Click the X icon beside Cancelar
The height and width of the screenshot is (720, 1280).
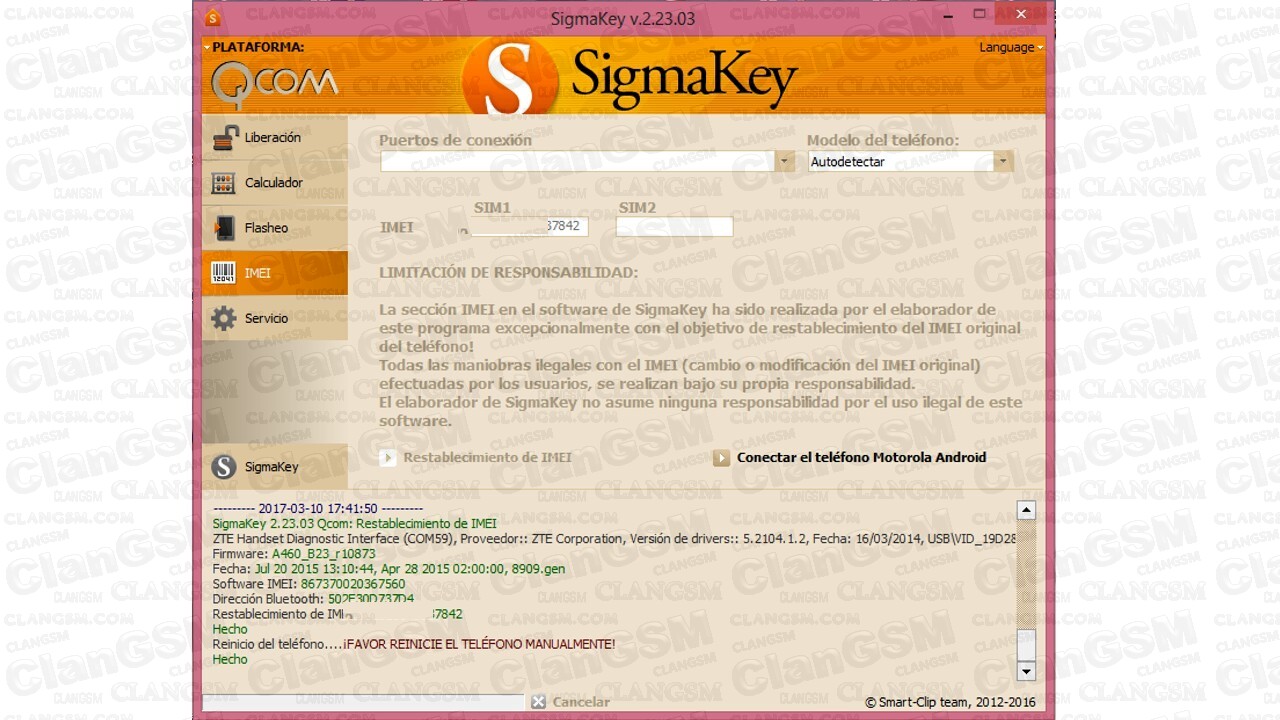pyautogui.click(x=538, y=702)
